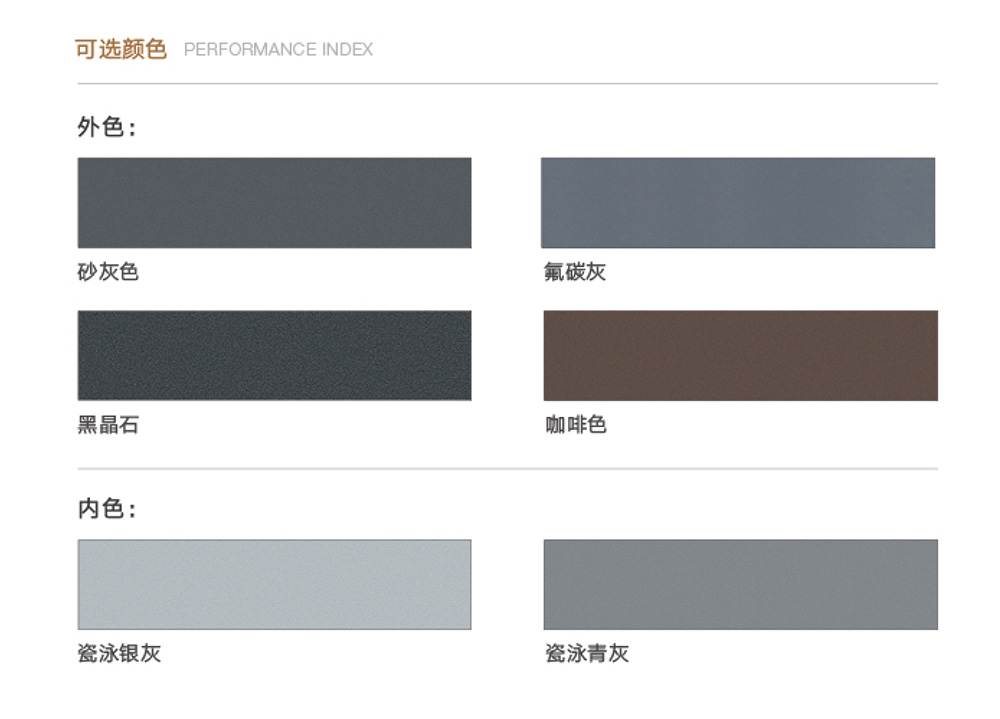Image resolution: width=1000 pixels, height=719 pixels.
Task: Choose the 氟碳灰 exterior color swatch
Action: [x=738, y=203]
